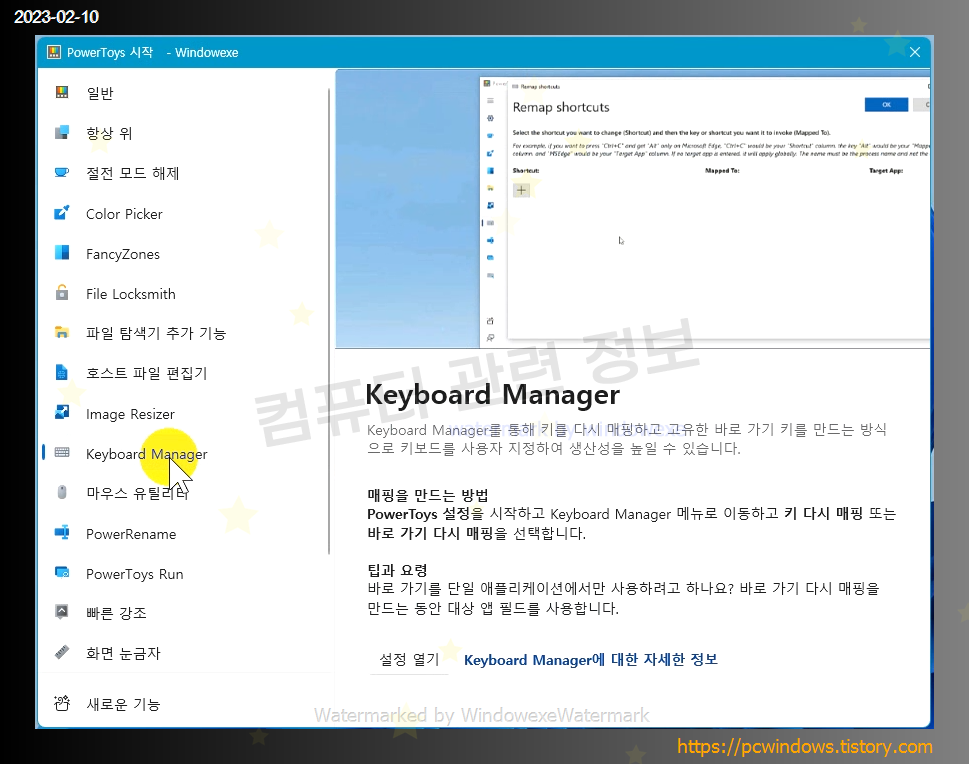Click the 화면 눈금자 ruler icon
Viewport: 969px width, 764px height.
pos(62,652)
